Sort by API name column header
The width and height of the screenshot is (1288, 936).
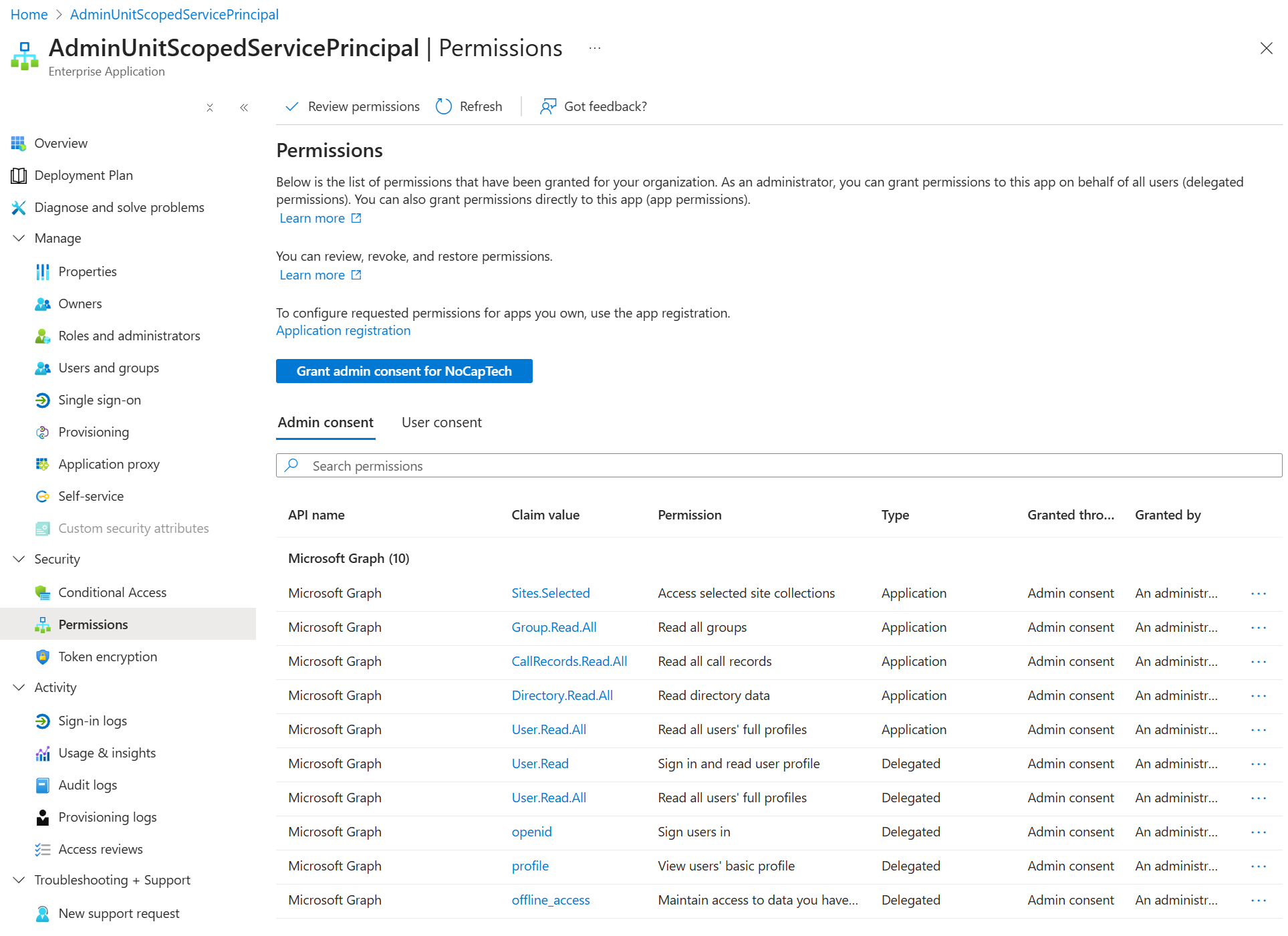[316, 515]
